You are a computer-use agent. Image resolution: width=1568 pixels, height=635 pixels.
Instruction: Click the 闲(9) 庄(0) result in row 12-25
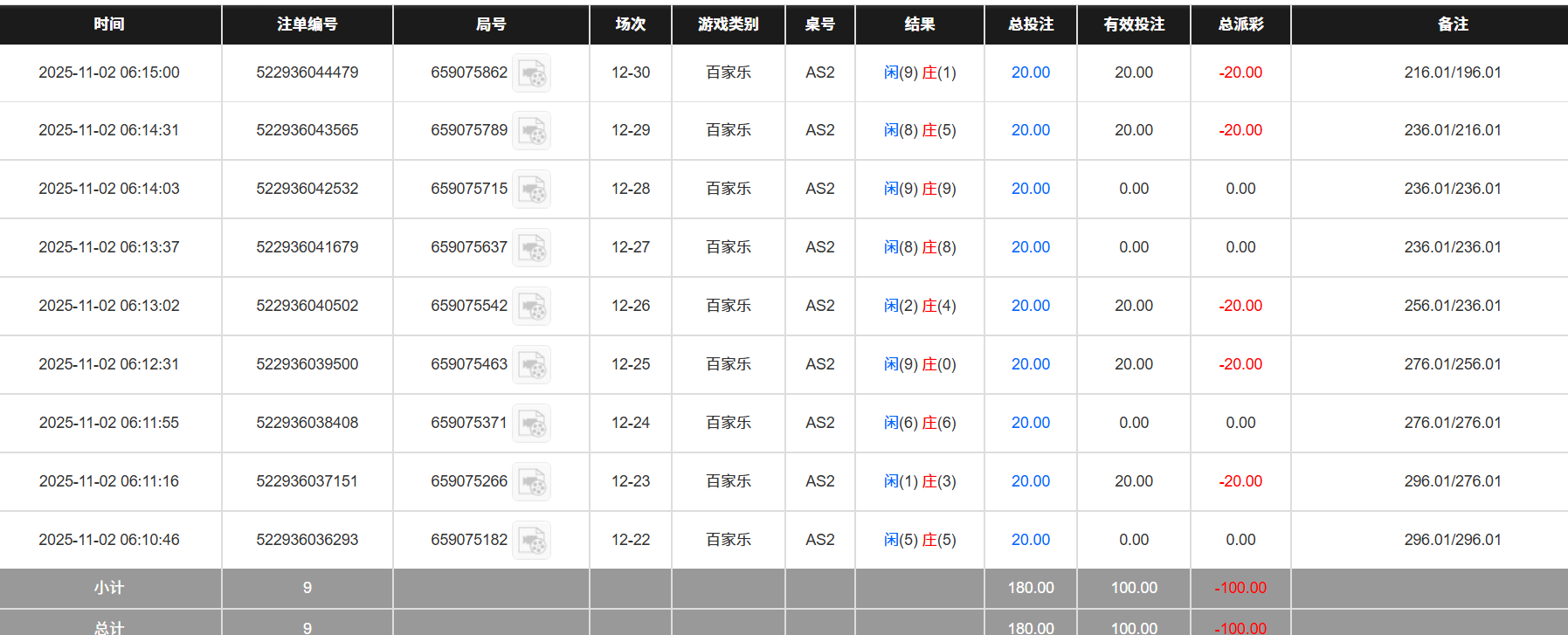(919, 364)
